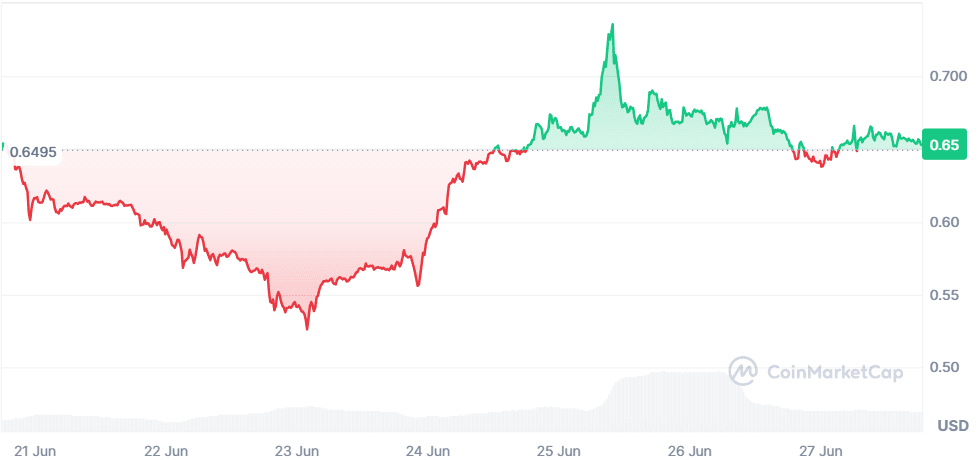The height and width of the screenshot is (460, 978).
Task: Click the CoinMarketCap watermark text
Action: click(834, 373)
